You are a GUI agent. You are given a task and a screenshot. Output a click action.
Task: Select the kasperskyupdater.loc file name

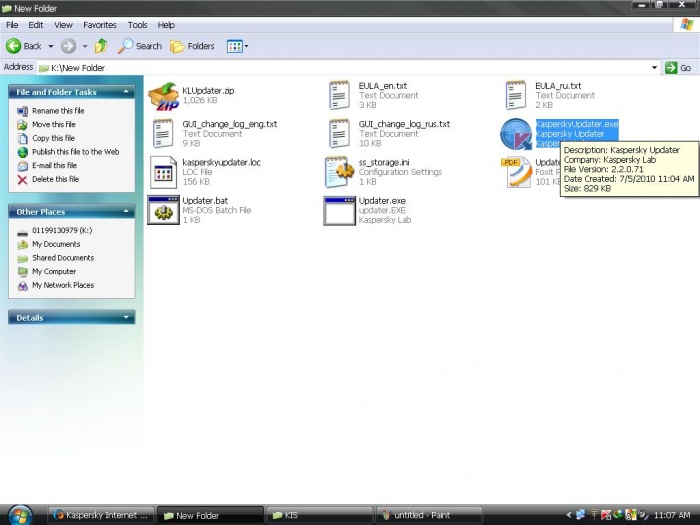pyautogui.click(x=221, y=162)
